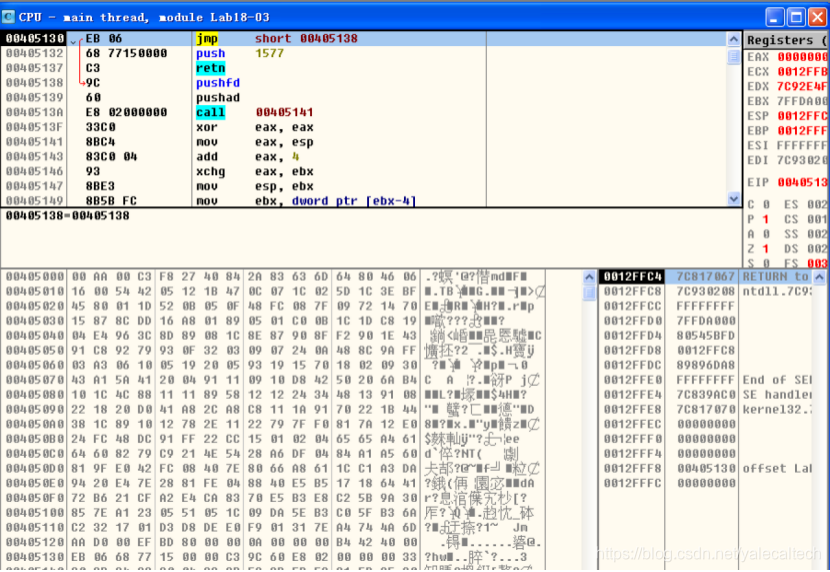The image size is (830, 572).
Task: Click the Registers header bar
Action: tap(787, 40)
